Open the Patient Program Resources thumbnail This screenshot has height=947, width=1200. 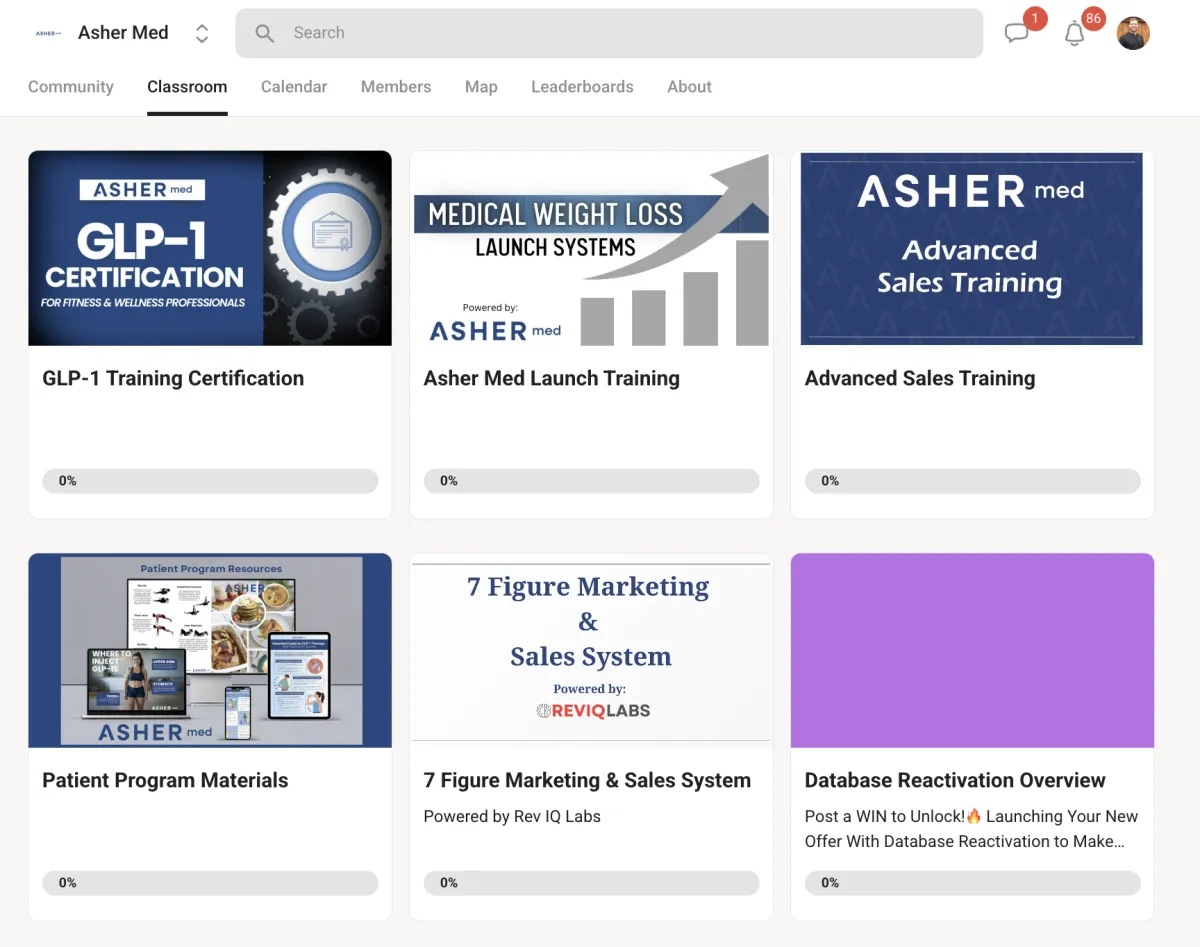[x=210, y=650]
